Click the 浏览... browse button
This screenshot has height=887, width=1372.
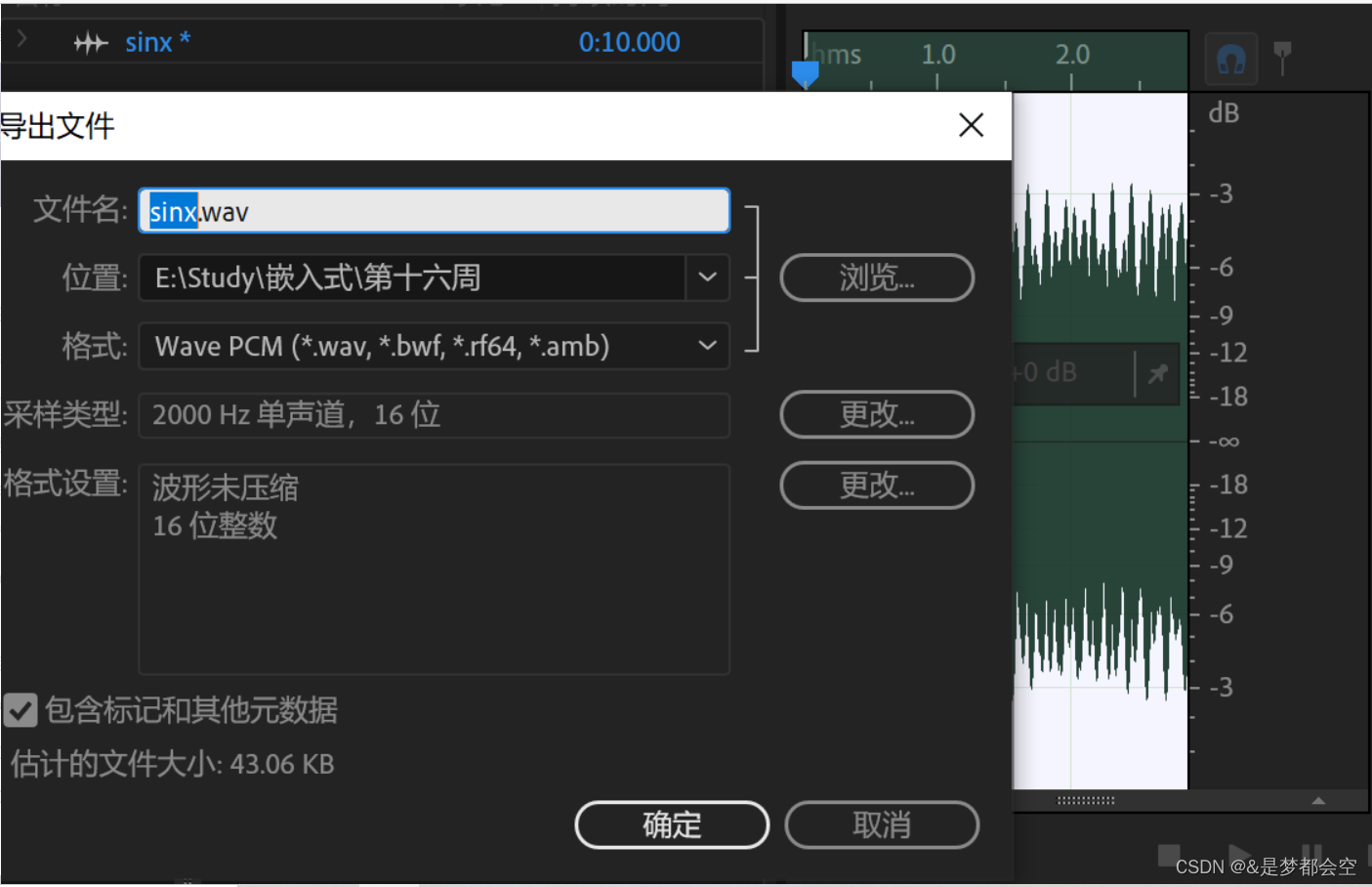point(877,277)
